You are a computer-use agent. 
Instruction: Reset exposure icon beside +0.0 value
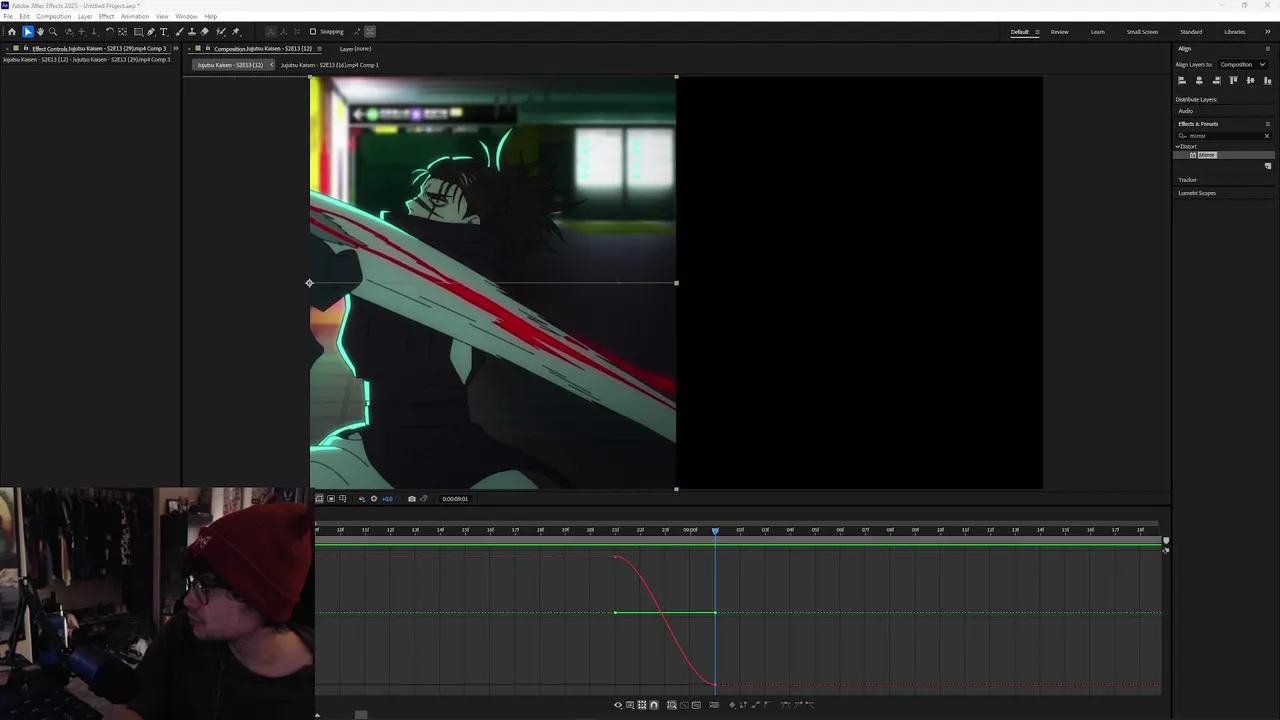click(374, 499)
